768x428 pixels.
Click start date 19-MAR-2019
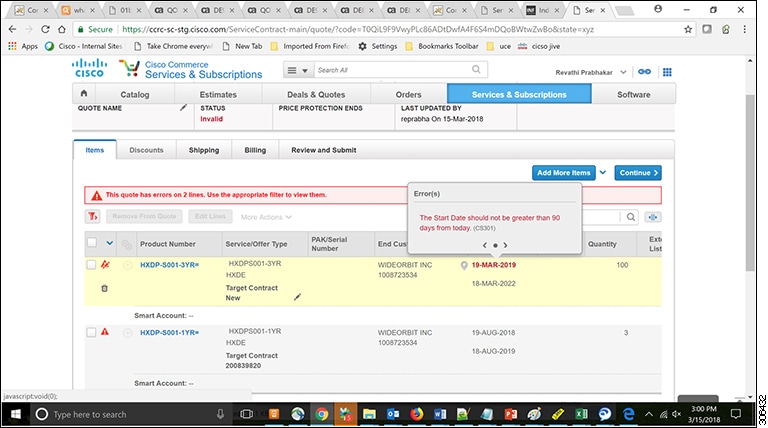493,265
